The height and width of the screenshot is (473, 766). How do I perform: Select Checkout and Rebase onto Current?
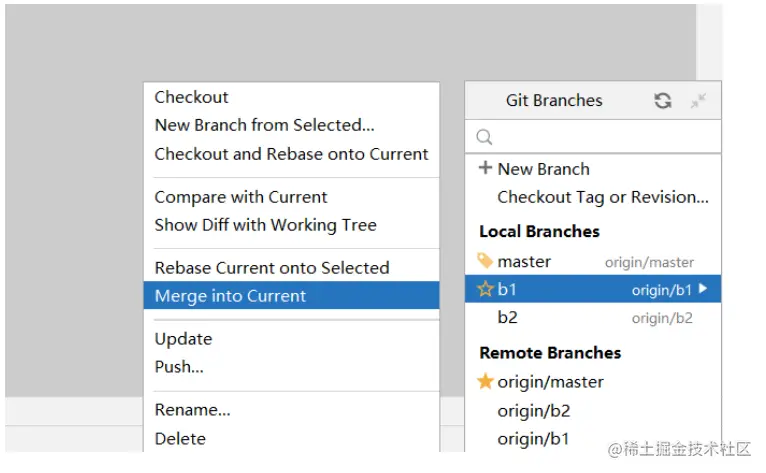[x=291, y=154]
